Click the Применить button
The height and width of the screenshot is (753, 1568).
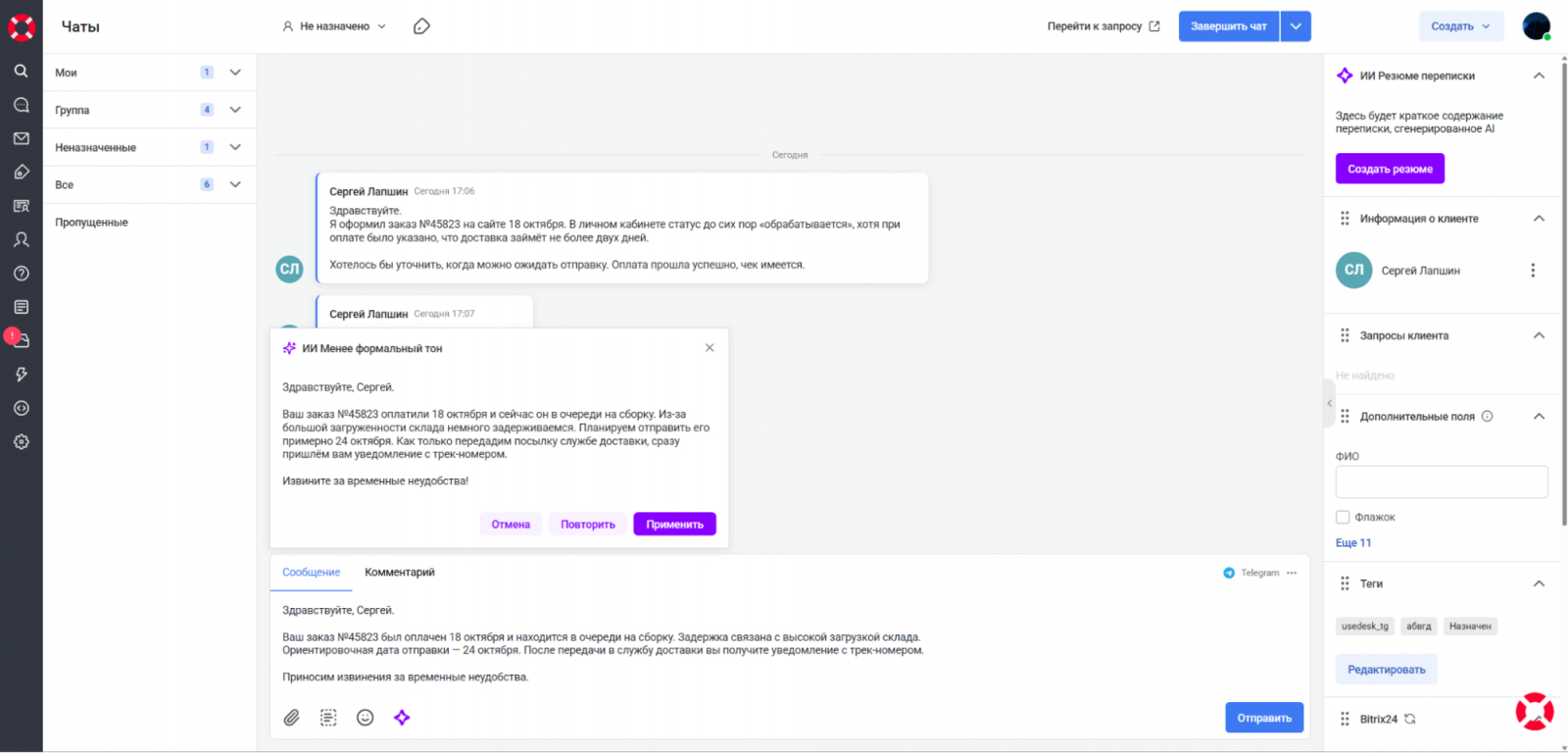(x=674, y=525)
